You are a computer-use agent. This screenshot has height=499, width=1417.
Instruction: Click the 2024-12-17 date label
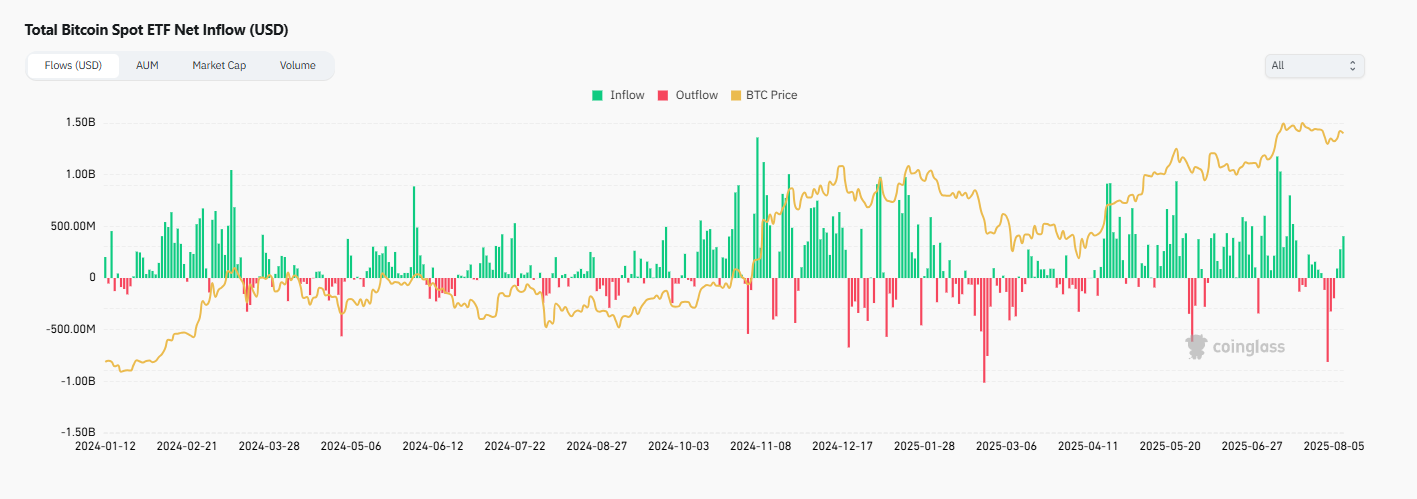point(842,446)
